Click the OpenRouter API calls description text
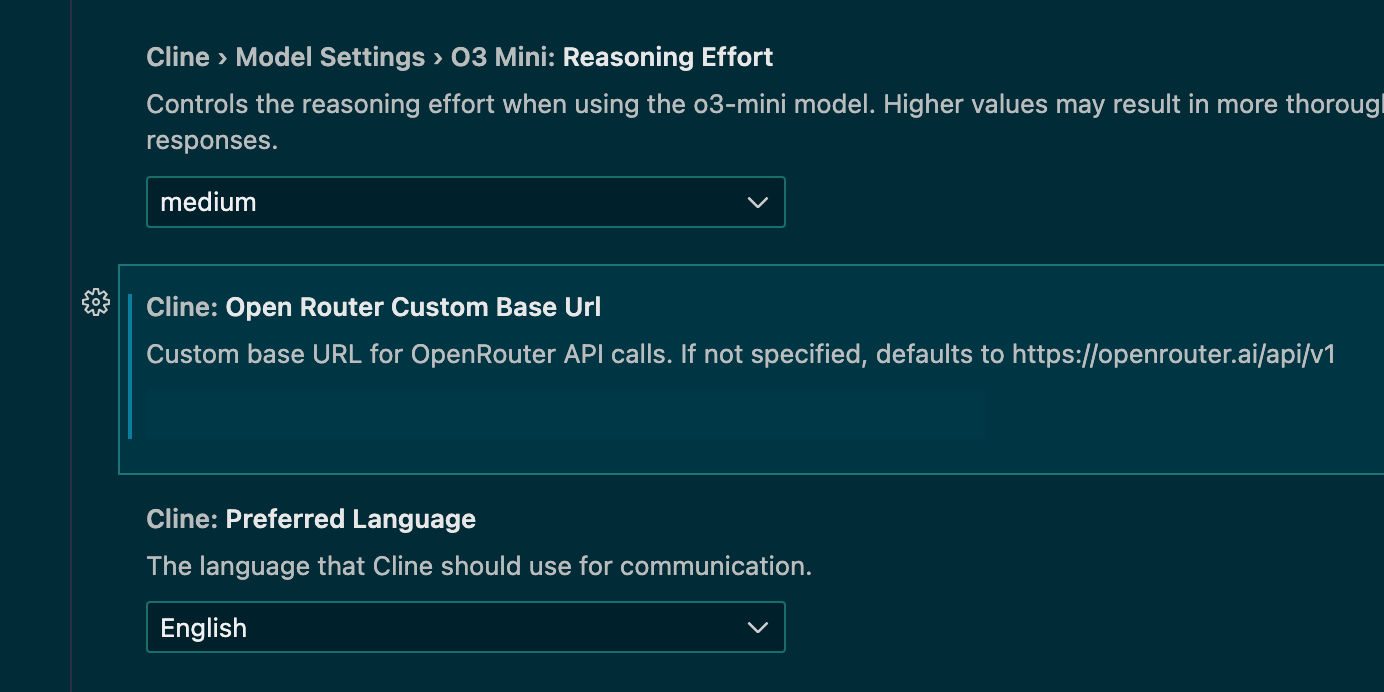The image size is (1384, 692). (x=741, y=354)
